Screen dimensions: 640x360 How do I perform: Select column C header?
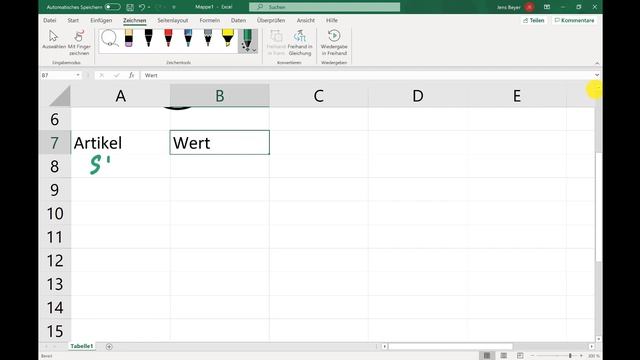pyautogui.click(x=319, y=96)
